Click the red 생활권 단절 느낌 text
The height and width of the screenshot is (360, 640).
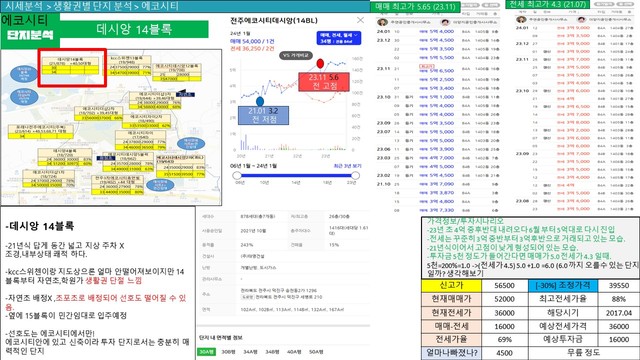[113, 280]
